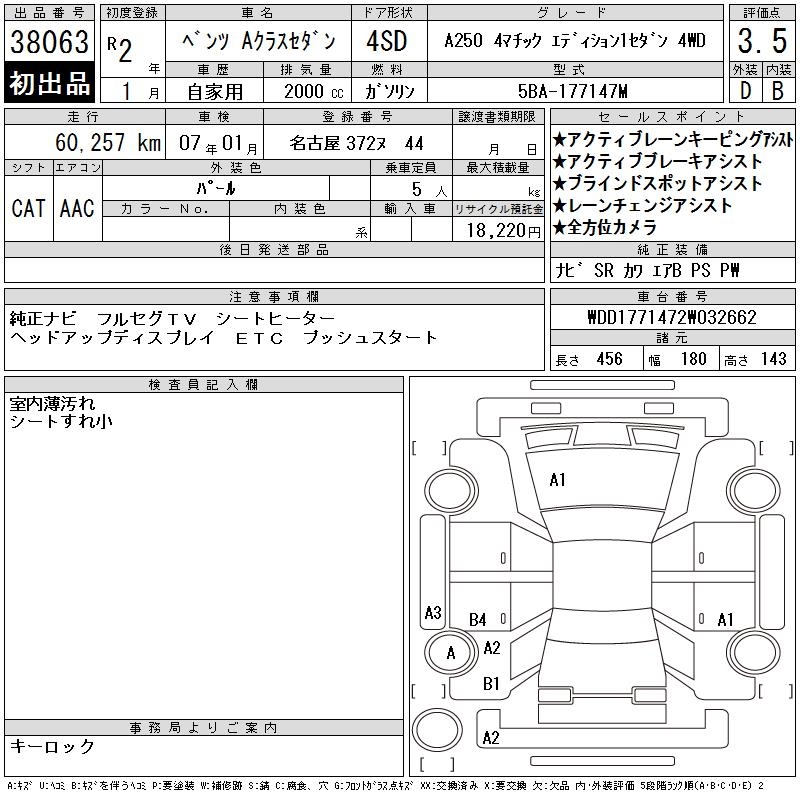Click exterior grade D
The image size is (800, 800).
[x=745, y=91]
